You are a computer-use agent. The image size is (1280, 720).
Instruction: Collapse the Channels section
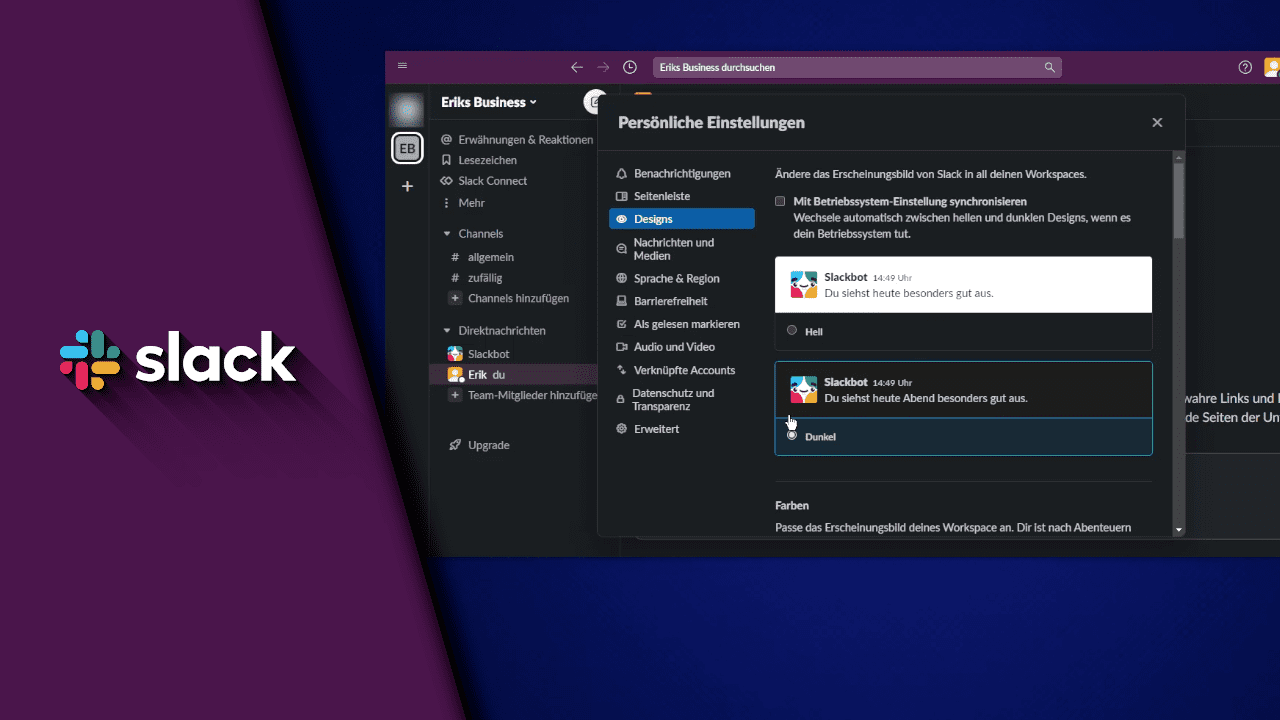tap(447, 234)
